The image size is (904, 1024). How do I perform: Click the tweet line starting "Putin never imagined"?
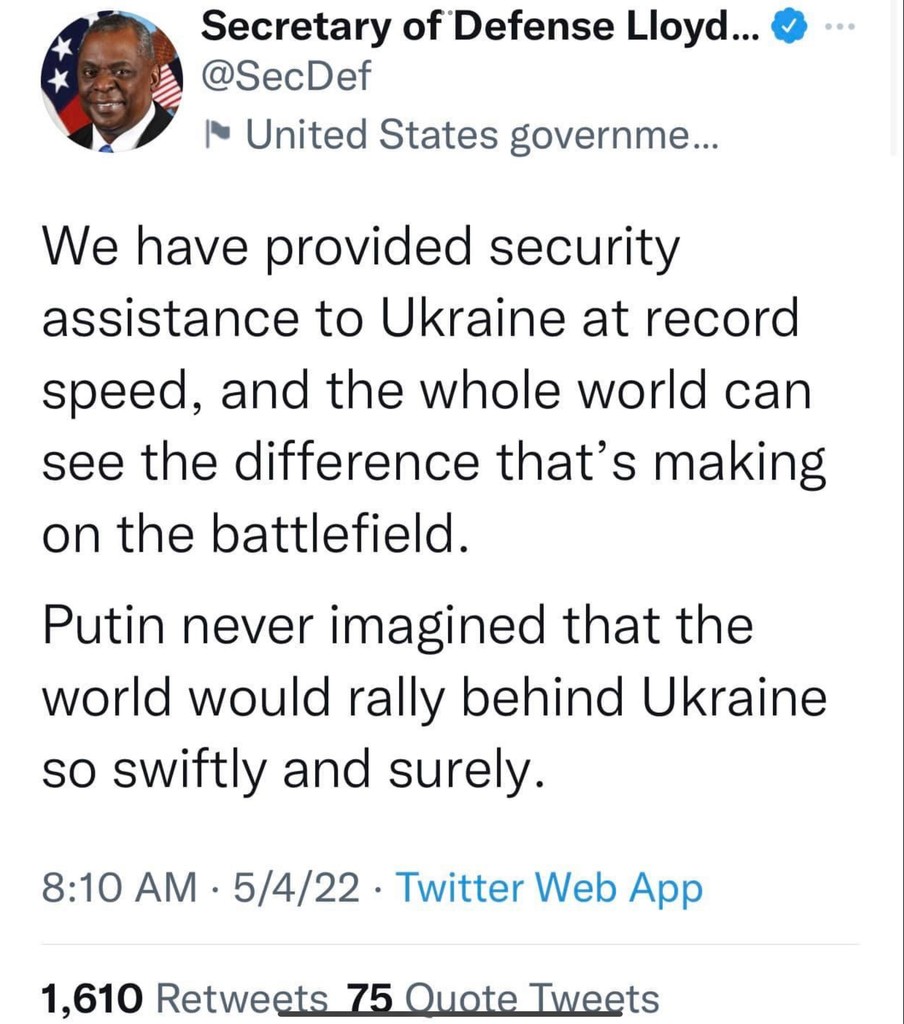397,627
